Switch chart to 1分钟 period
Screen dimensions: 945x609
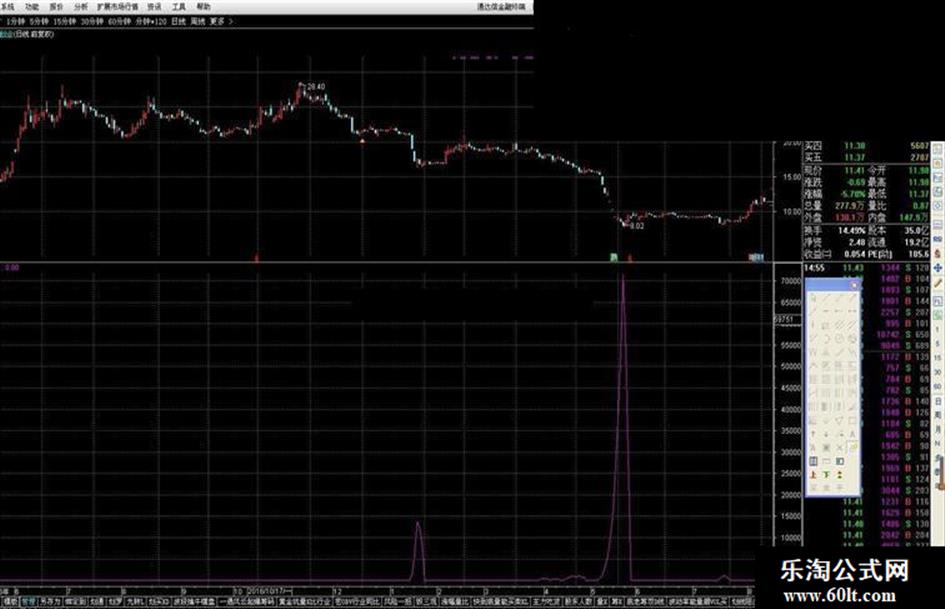[16, 21]
